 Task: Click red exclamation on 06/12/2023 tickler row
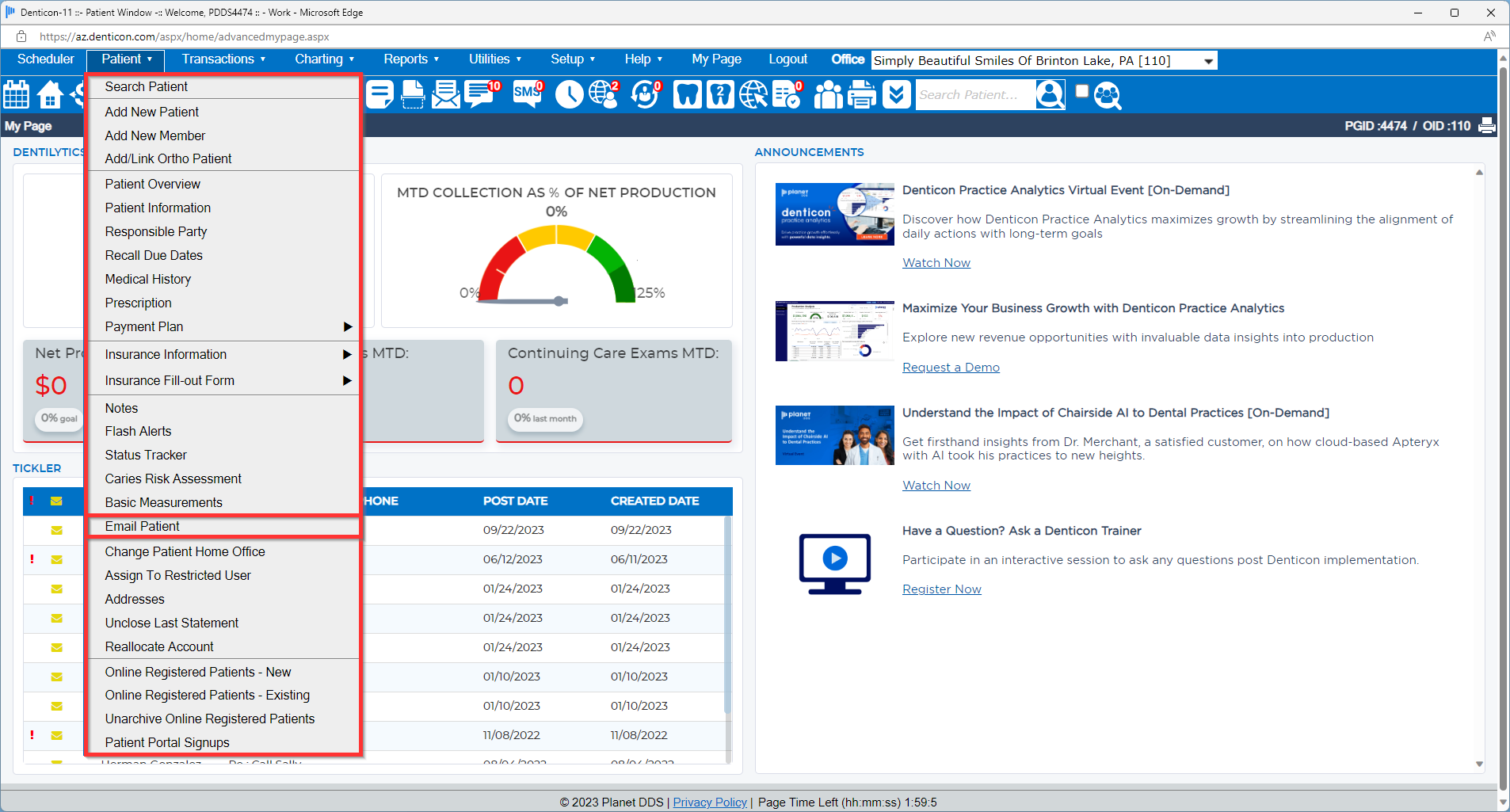coord(32,559)
